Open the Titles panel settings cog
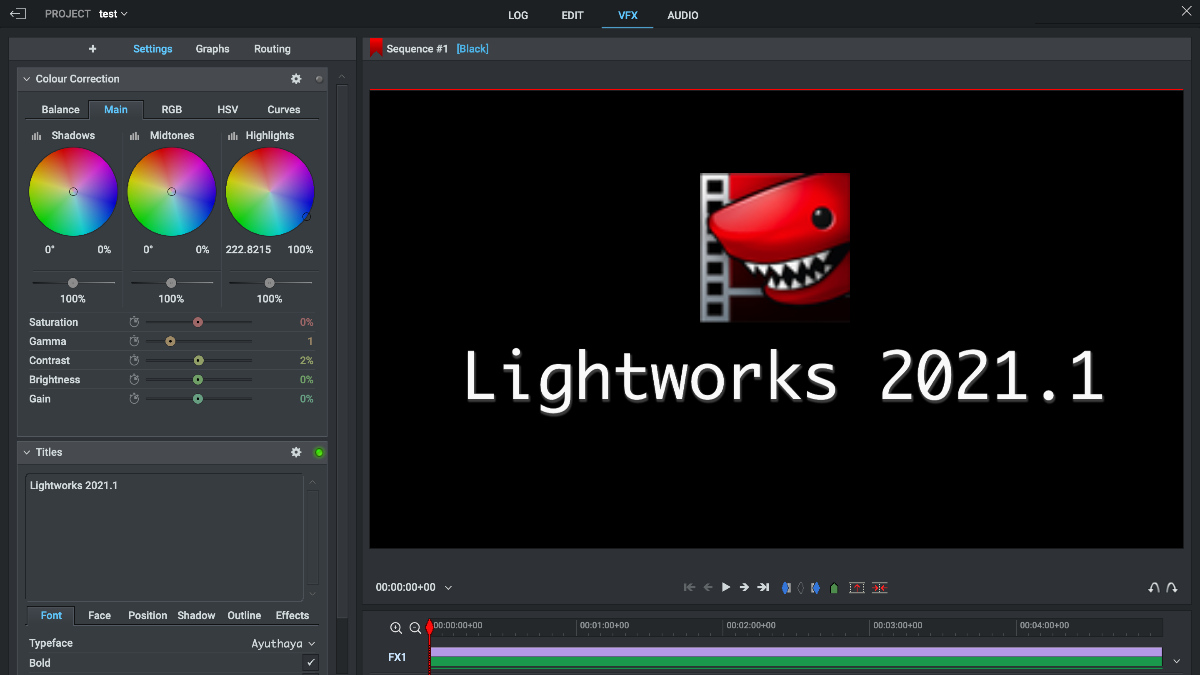1200x675 pixels. [296, 452]
